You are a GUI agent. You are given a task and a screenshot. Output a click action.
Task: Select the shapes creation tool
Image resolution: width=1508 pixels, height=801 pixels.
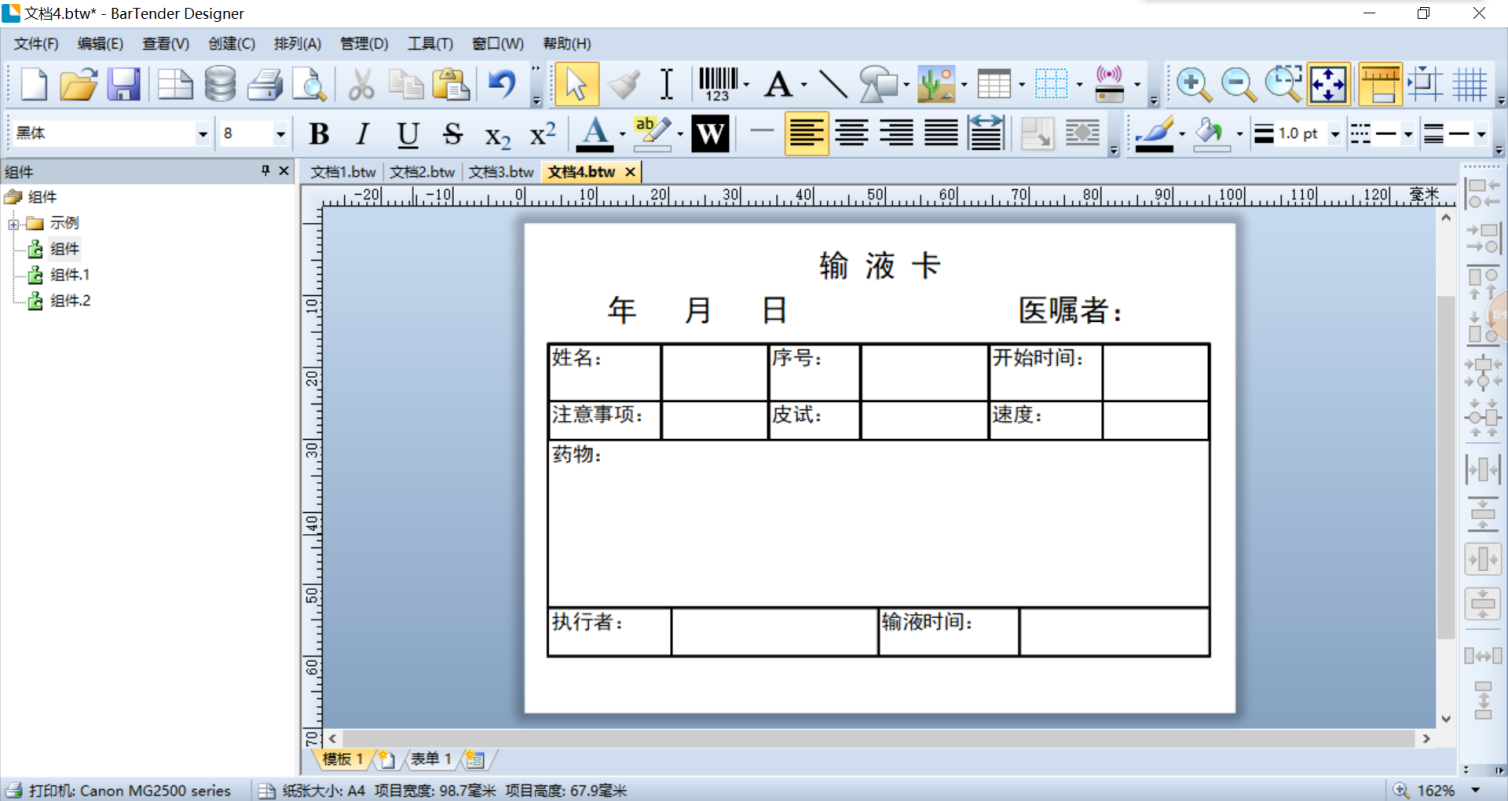879,84
